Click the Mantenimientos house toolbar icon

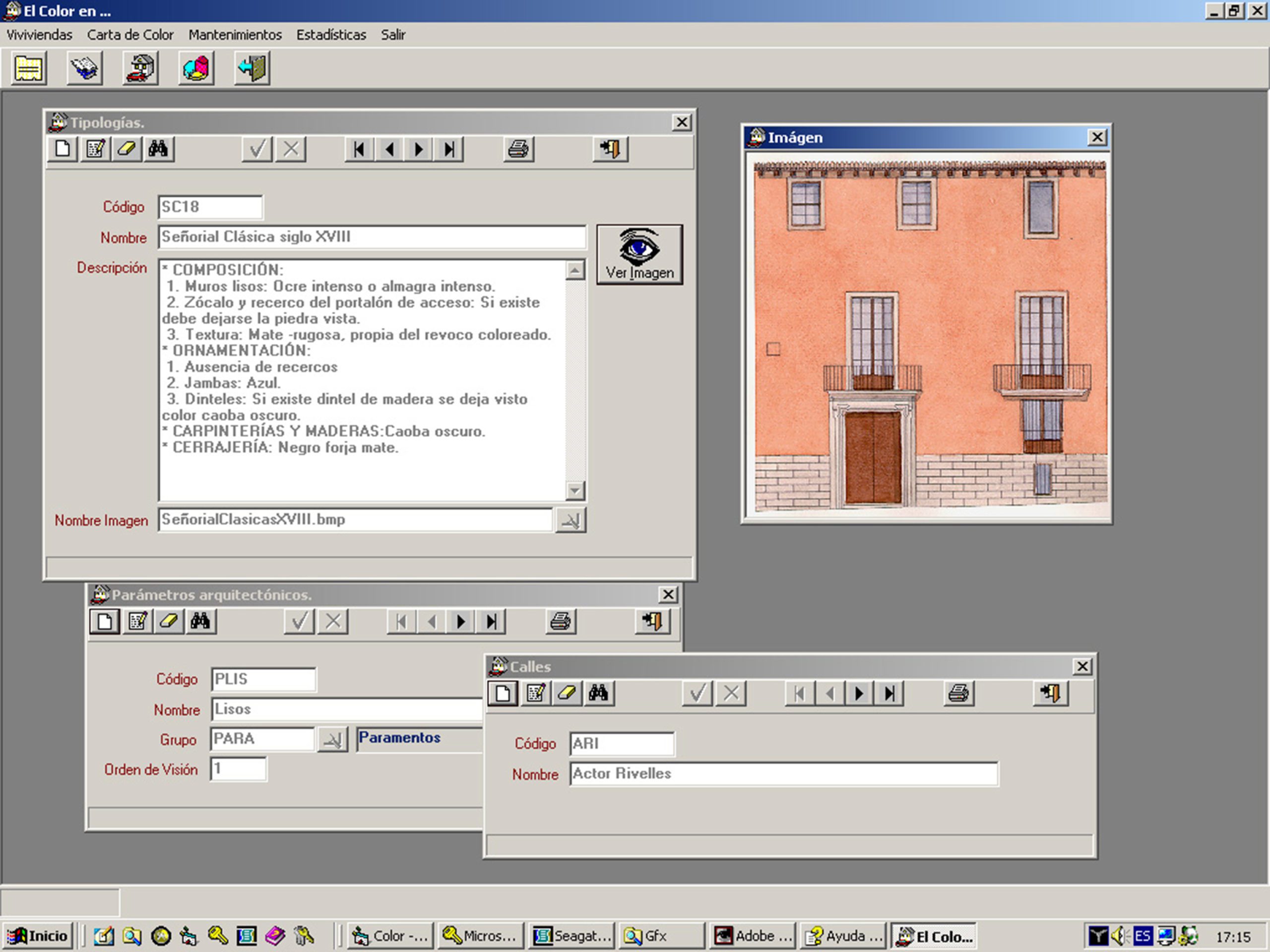[141, 69]
